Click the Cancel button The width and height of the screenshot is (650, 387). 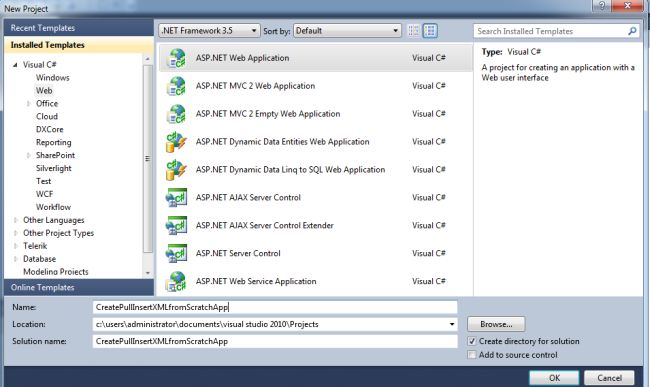coord(609,378)
